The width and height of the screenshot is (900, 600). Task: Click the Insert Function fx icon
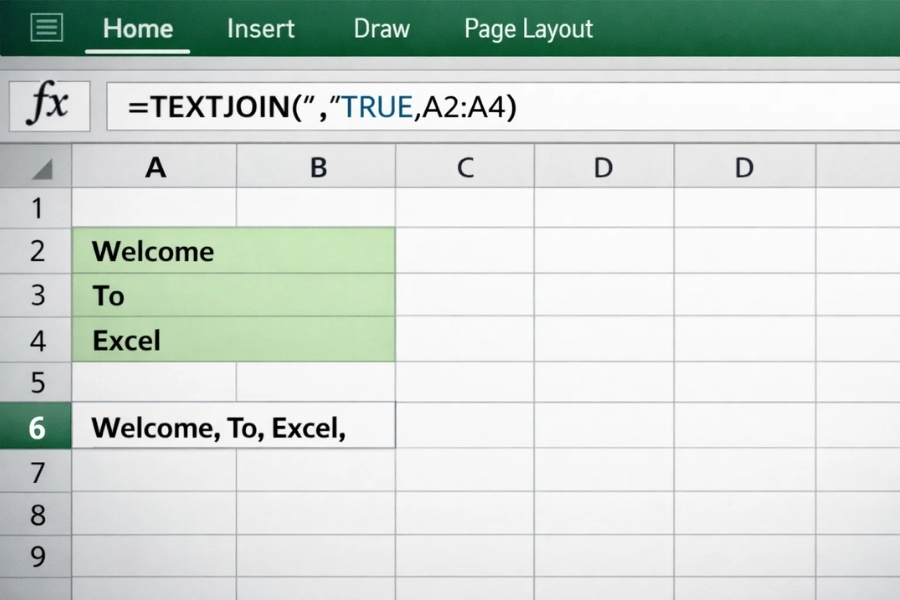coord(48,105)
